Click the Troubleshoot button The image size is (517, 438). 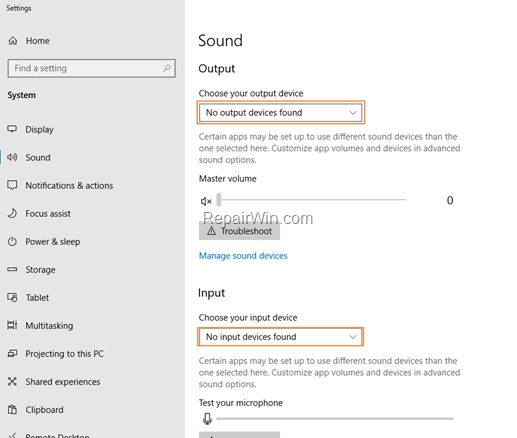click(239, 231)
